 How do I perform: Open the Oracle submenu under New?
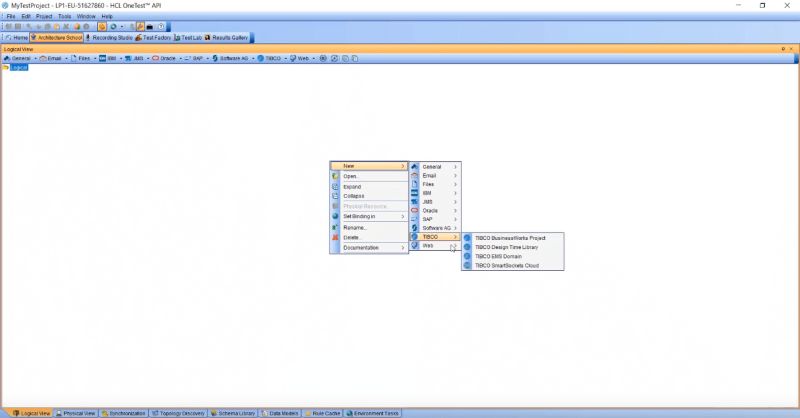pos(435,210)
